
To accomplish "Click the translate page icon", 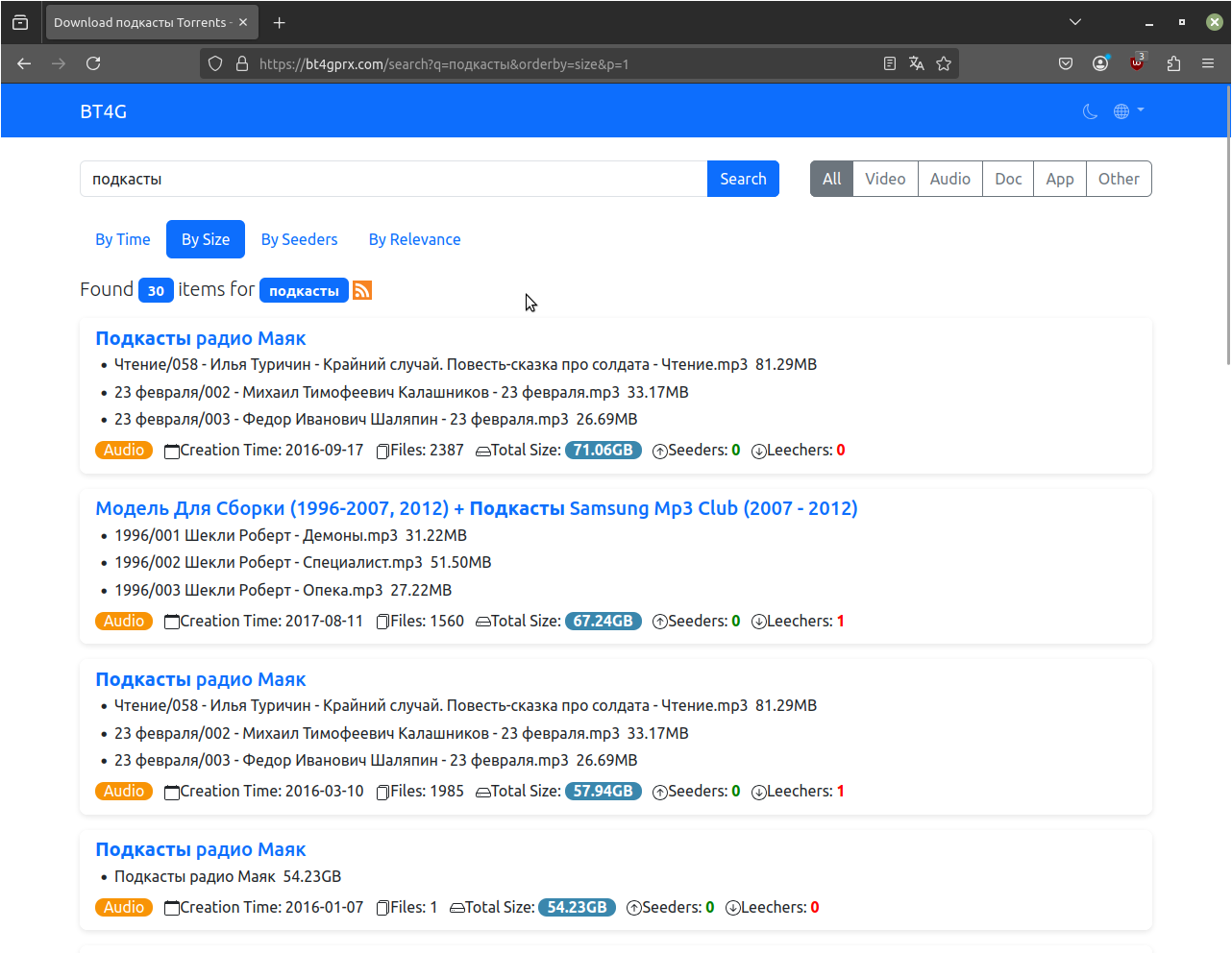I will click(x=917, y=63).
